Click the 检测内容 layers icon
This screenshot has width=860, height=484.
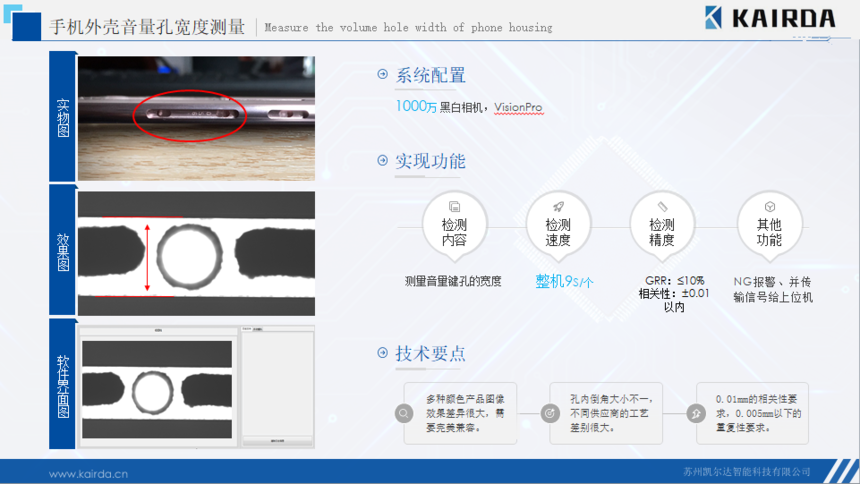(x=454, y=206)
